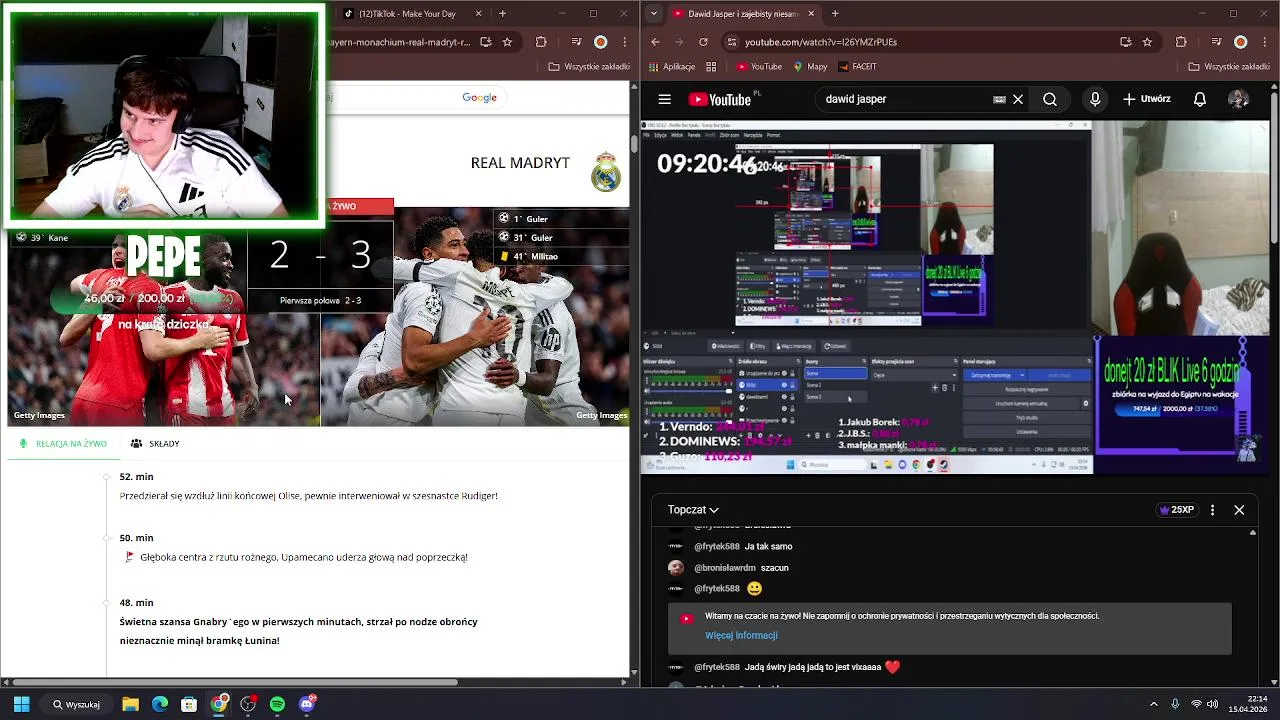Open Aplikacje bookmarks shortcut

tap(671, 67)
